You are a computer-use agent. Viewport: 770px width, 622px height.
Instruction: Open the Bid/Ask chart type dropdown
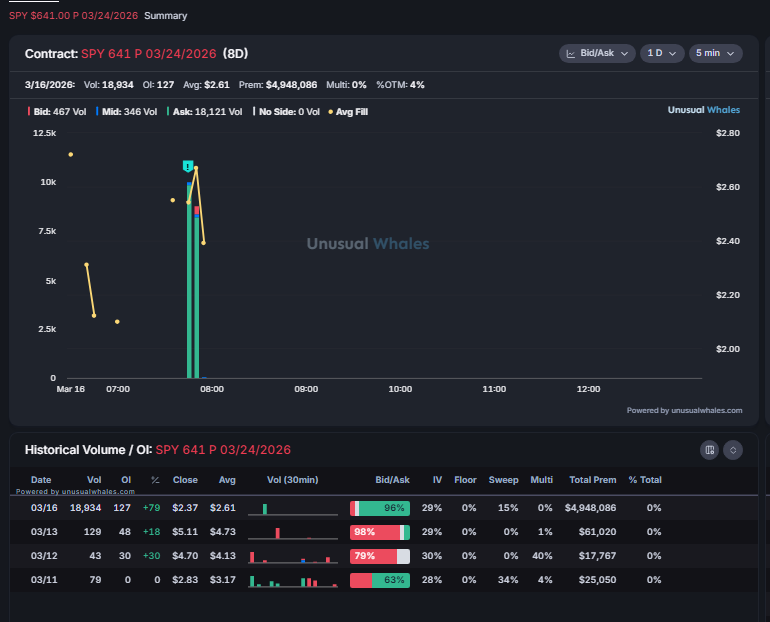click(x=597, y=53)
